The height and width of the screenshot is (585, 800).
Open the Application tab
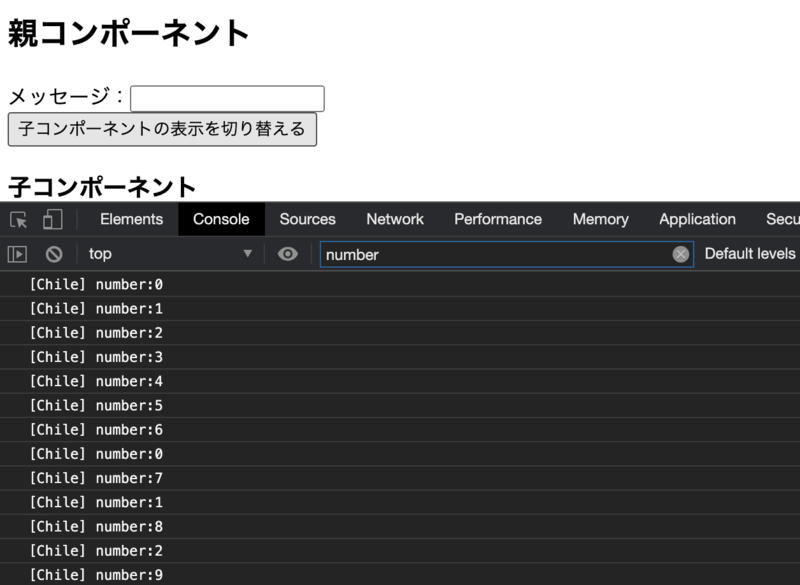(x=697, y=219)
